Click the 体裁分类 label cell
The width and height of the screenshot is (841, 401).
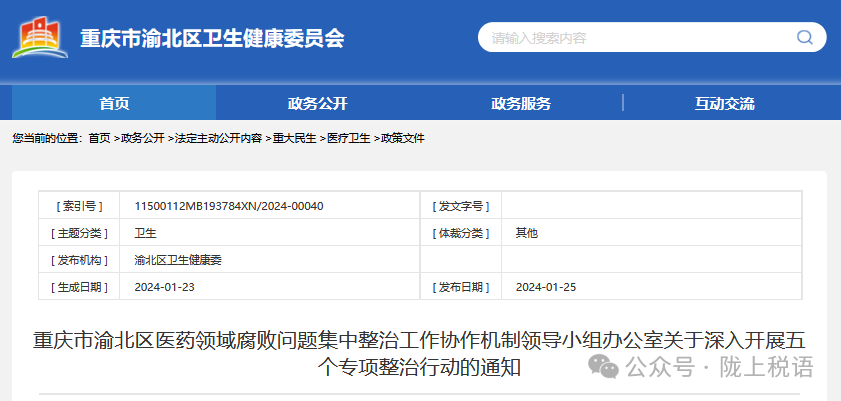pos(461,233)
